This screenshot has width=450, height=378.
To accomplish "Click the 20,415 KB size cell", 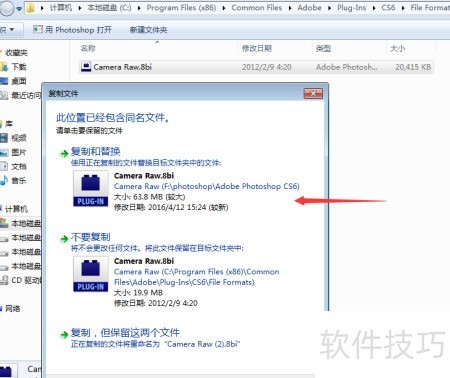I will (x=413, y=67).
